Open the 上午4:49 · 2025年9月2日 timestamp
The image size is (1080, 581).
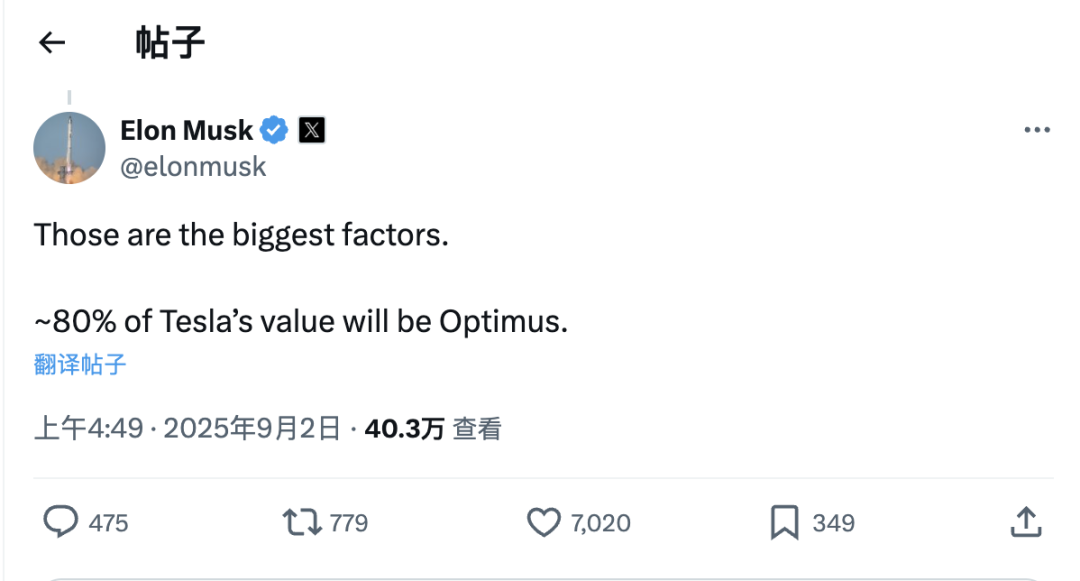point(187,428)
